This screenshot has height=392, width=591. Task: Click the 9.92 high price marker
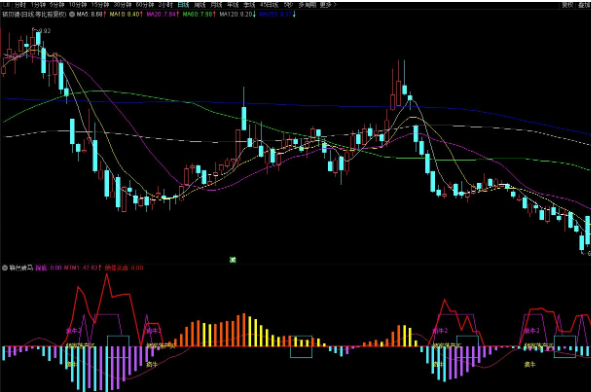pos(44,31)
